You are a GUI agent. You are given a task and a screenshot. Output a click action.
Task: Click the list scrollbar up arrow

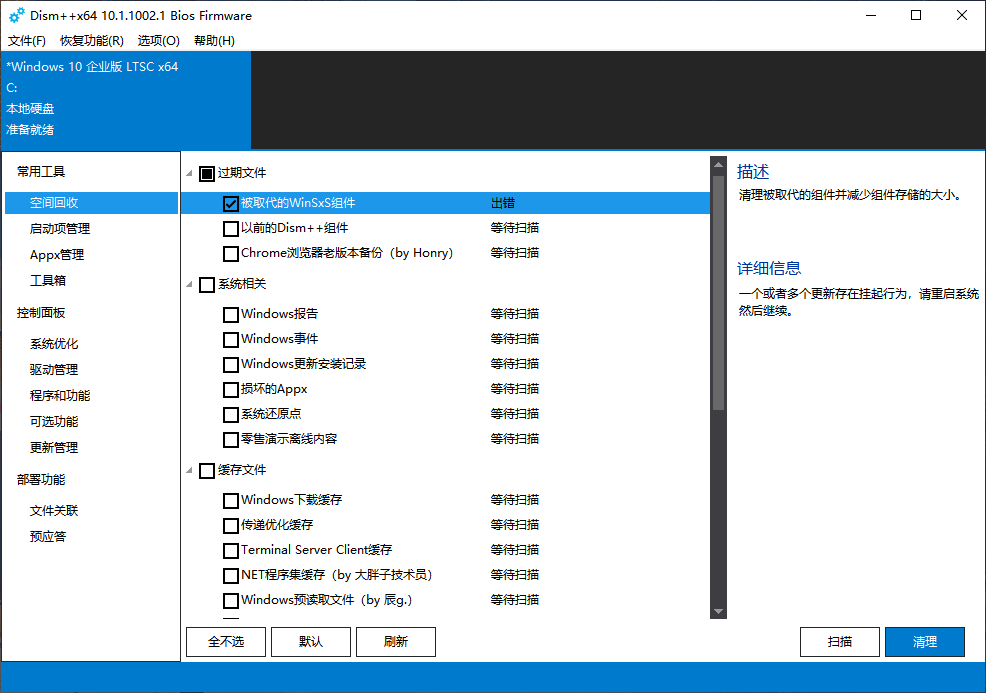click(x=718, y=165)
